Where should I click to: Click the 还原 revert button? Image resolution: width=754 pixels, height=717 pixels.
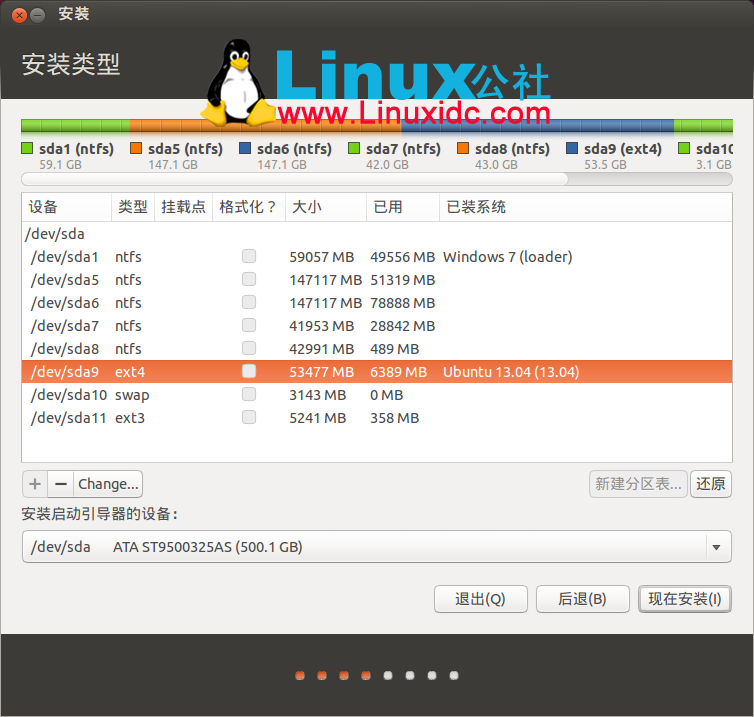[711, 484]
